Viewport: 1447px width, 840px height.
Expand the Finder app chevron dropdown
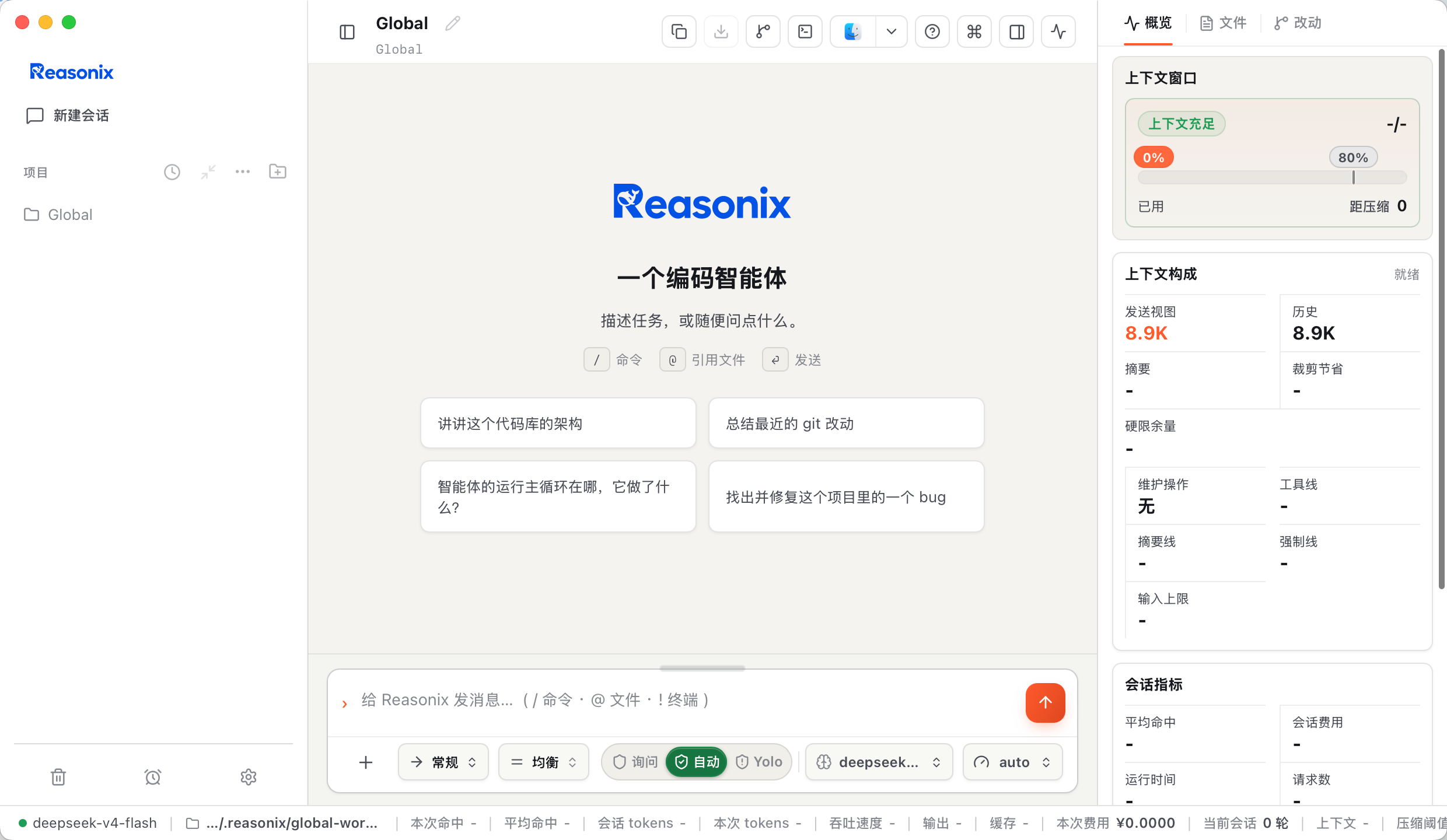(892, 32)
